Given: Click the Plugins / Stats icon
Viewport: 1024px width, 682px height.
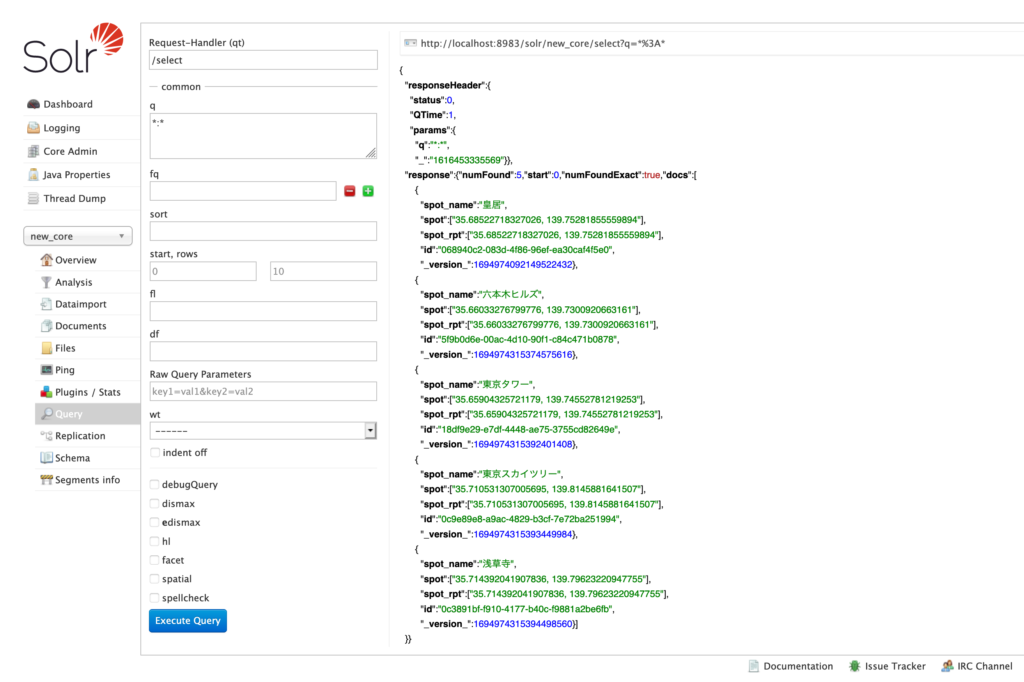Looking at the screenshot, I should click(x=46, y=392).
